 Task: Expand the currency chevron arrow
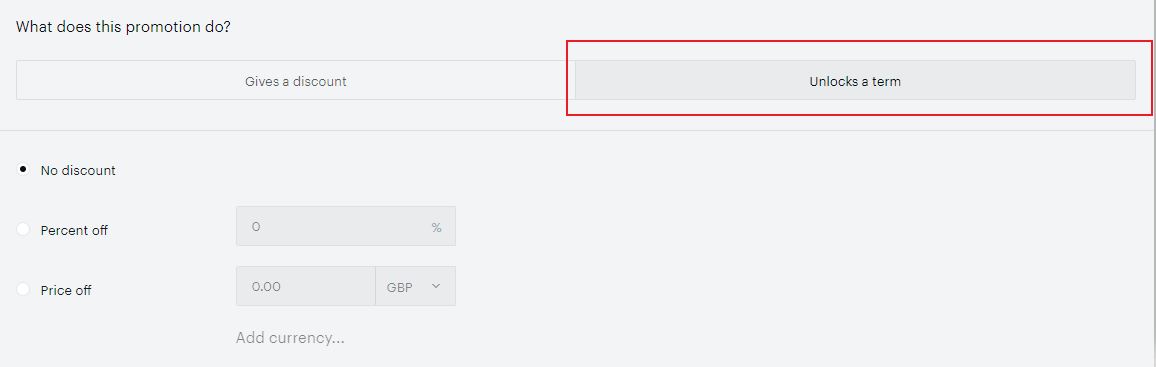[436, 286]
